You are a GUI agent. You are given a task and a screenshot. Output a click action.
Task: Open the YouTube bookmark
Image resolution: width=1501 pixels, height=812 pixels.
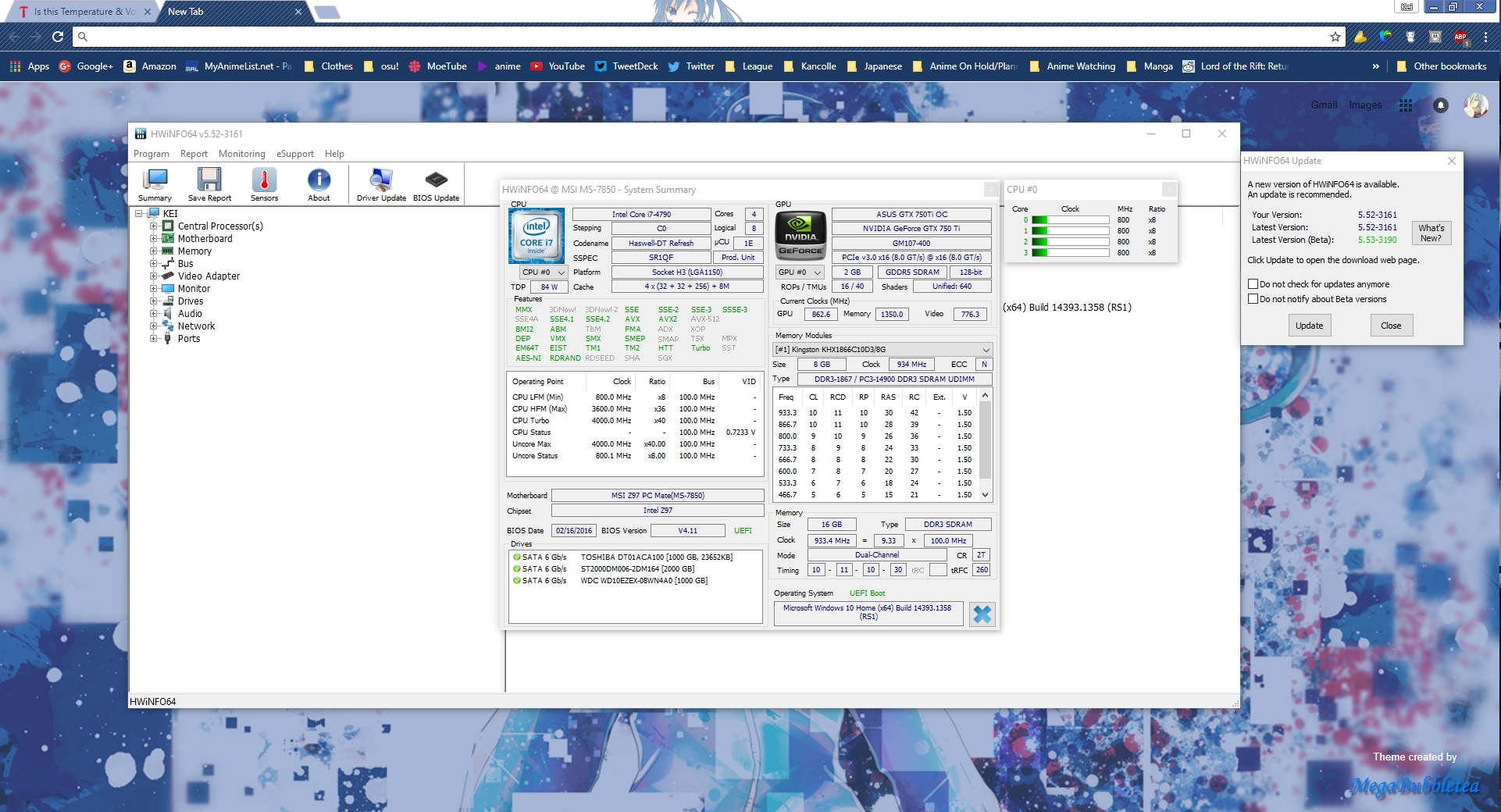(x=558, y=66)
